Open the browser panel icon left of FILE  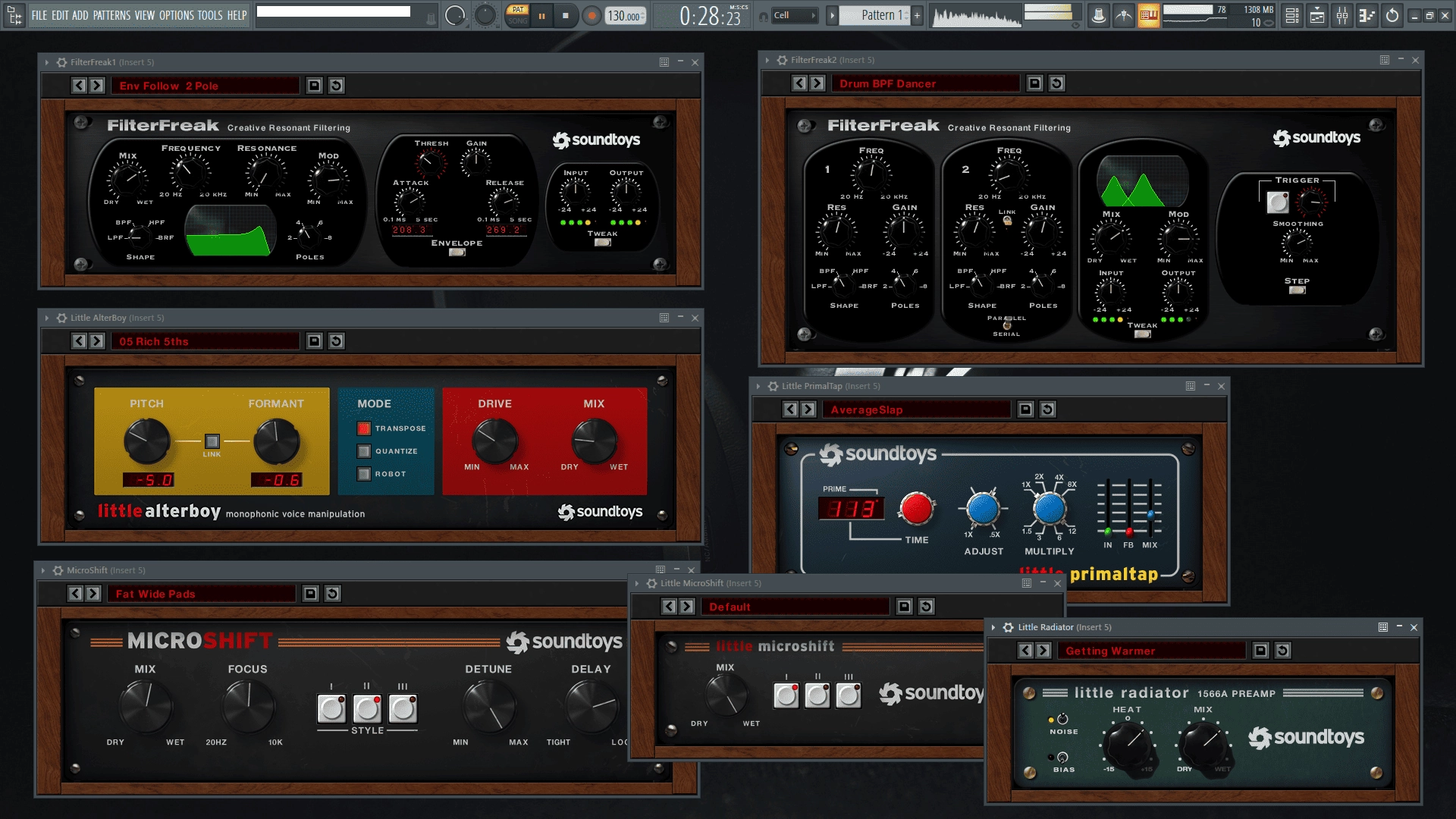click(14, 15)
